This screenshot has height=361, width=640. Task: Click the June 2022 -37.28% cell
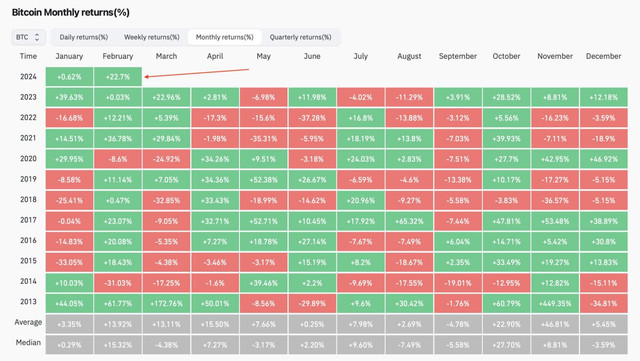tap(312, 118)
